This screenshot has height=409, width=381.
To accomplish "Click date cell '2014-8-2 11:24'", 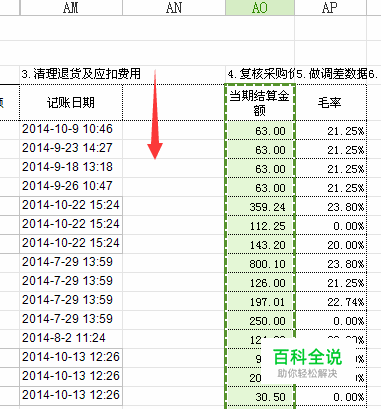I will [x=71, y=338].
